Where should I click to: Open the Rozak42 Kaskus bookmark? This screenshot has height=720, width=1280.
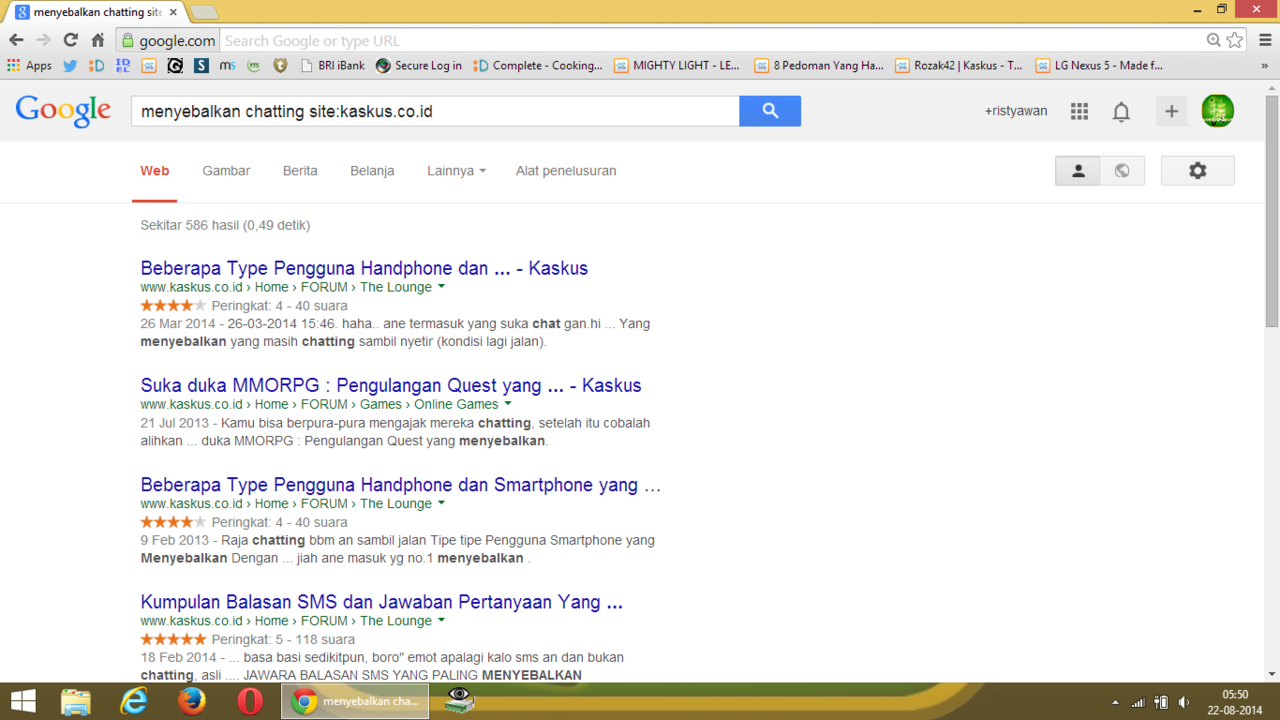click(x=959, y=65)
